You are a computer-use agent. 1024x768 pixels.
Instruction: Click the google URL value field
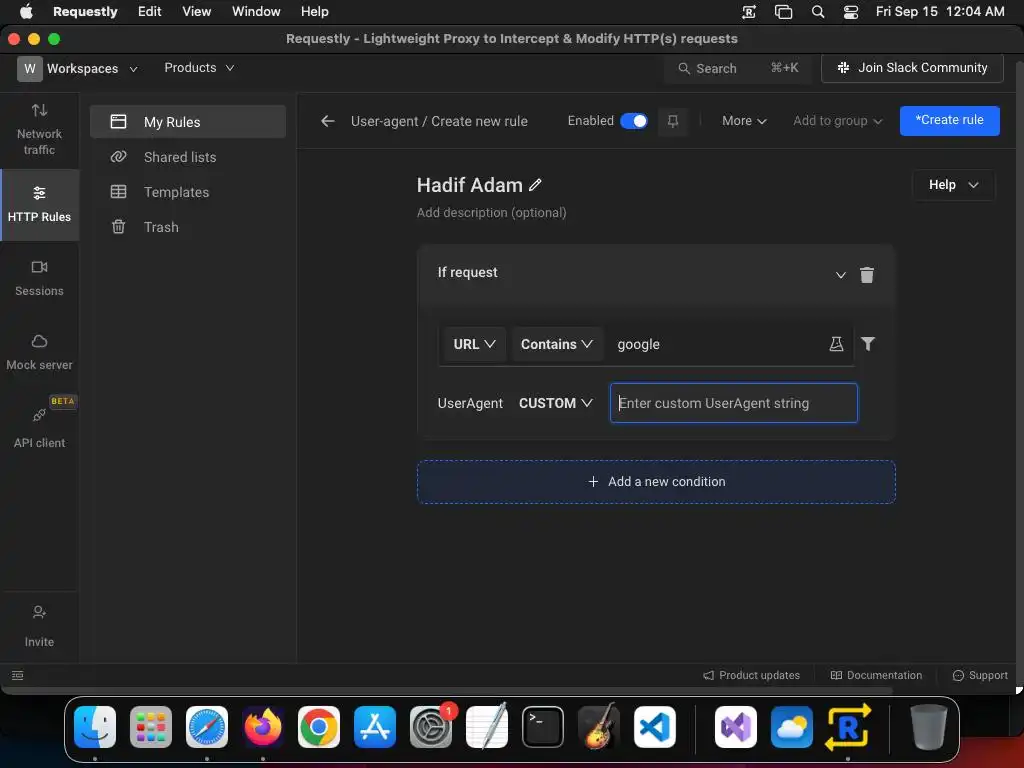pos(715,344)
